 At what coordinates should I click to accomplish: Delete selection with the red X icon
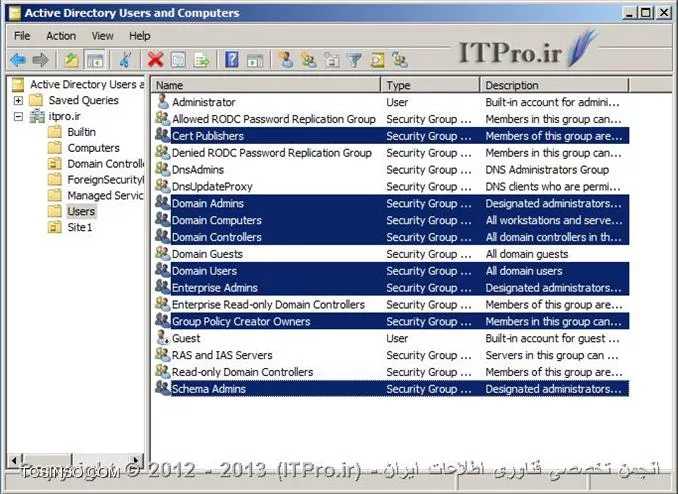click(155, 60)
